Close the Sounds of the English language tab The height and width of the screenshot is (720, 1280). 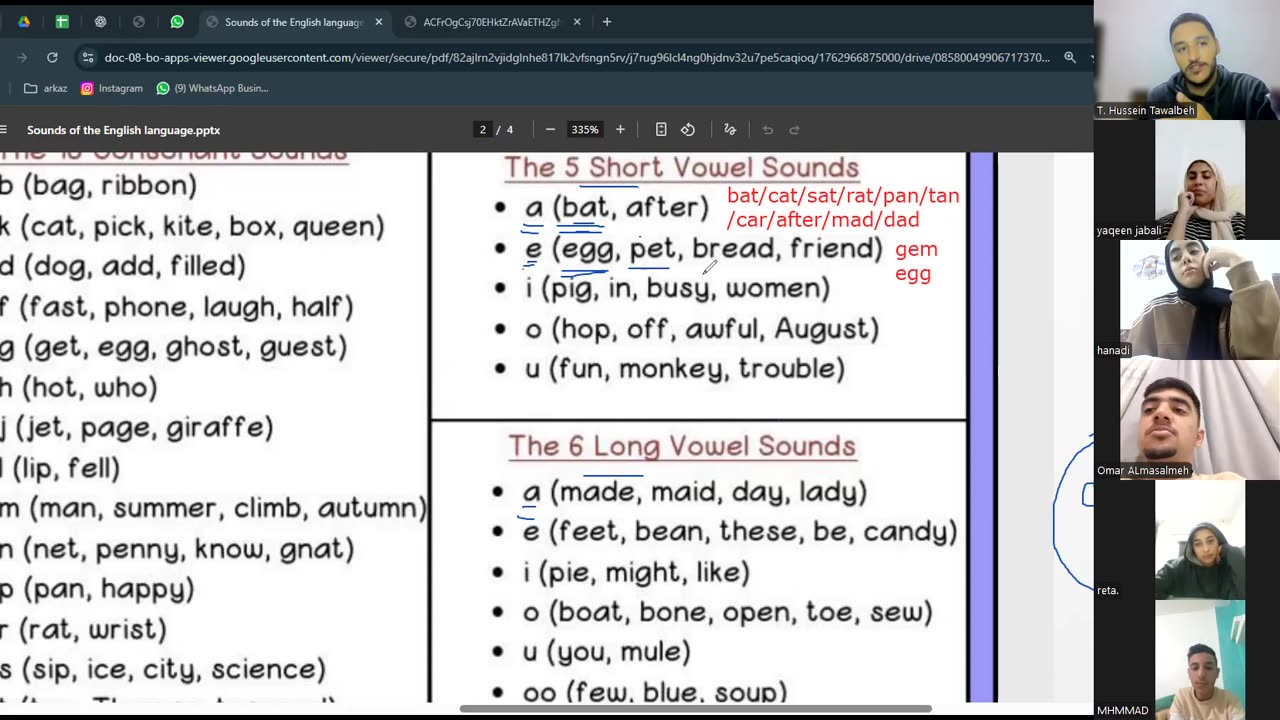click(378, 22)
